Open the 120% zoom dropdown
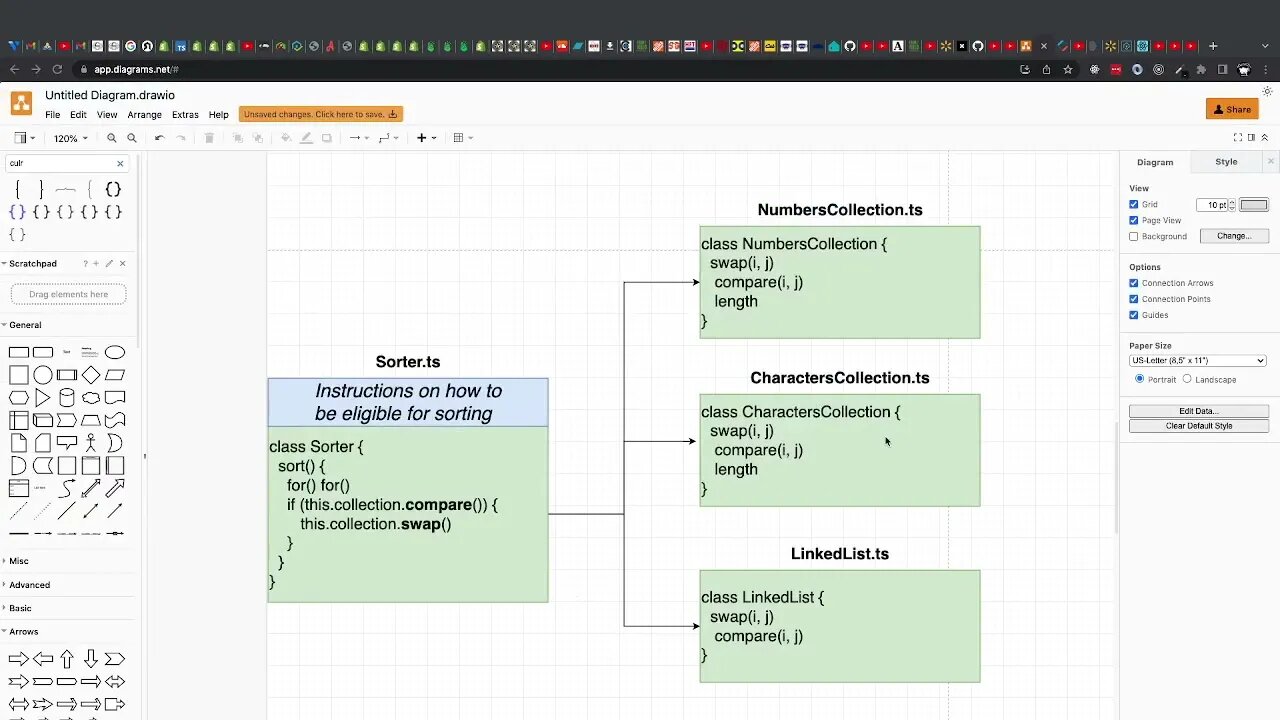The height and width of the screenshot is (720, 1280). [x=71, y=138]
